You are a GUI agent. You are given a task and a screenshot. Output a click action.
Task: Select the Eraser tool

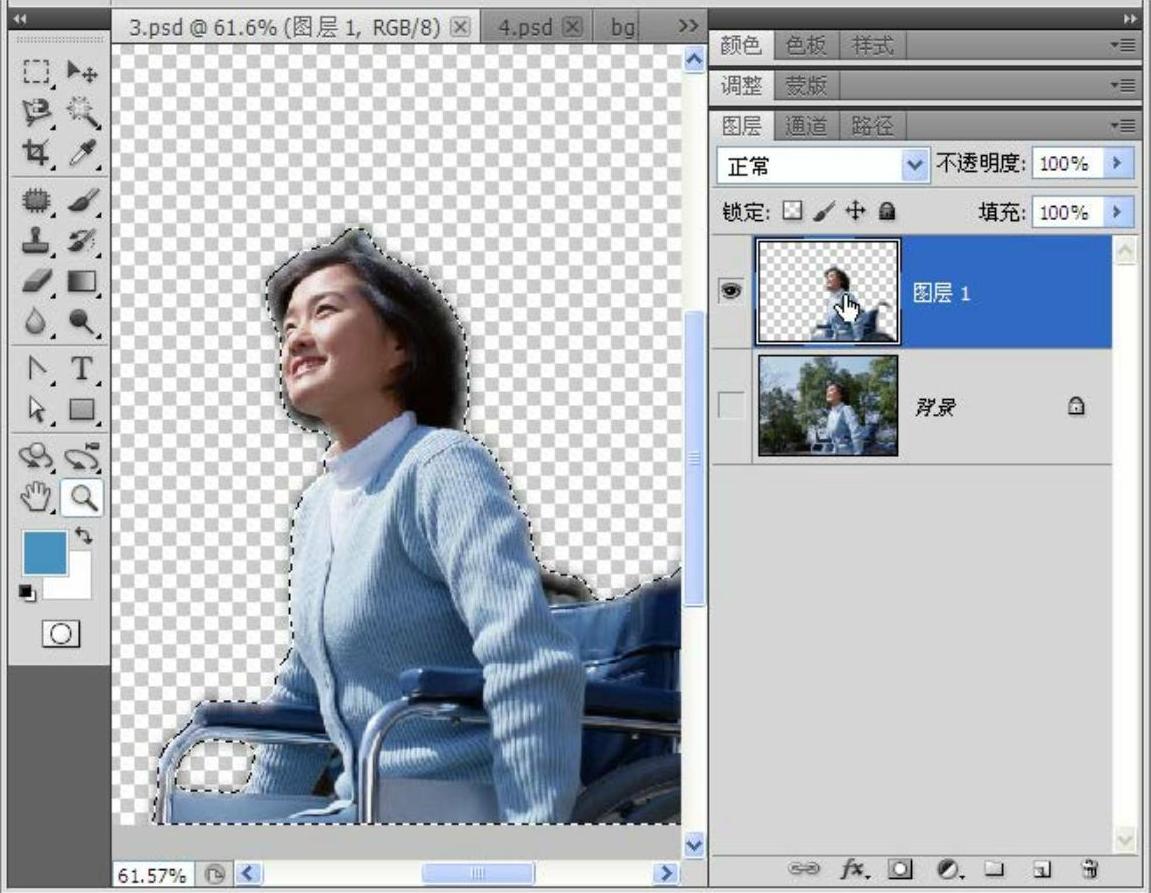37,281
